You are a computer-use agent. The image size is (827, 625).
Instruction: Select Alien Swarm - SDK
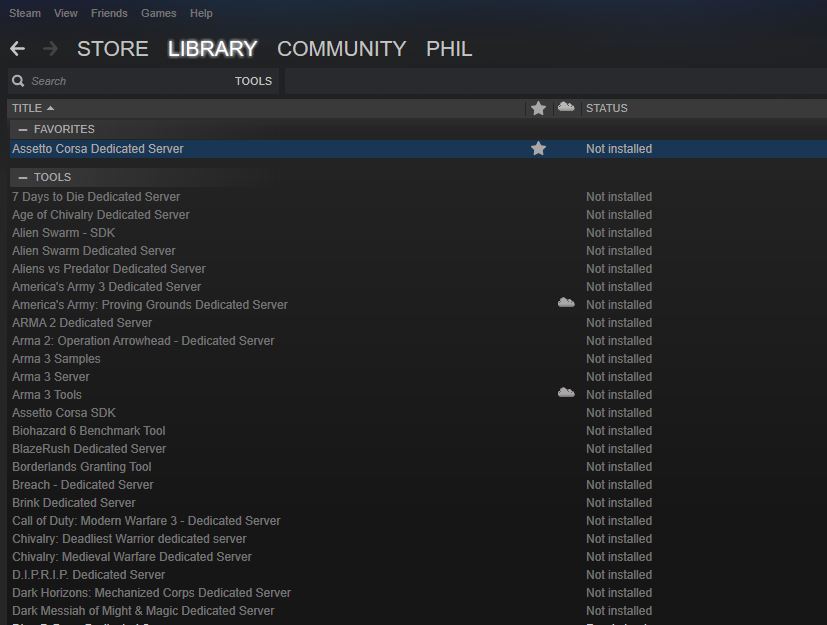[63, 233]
